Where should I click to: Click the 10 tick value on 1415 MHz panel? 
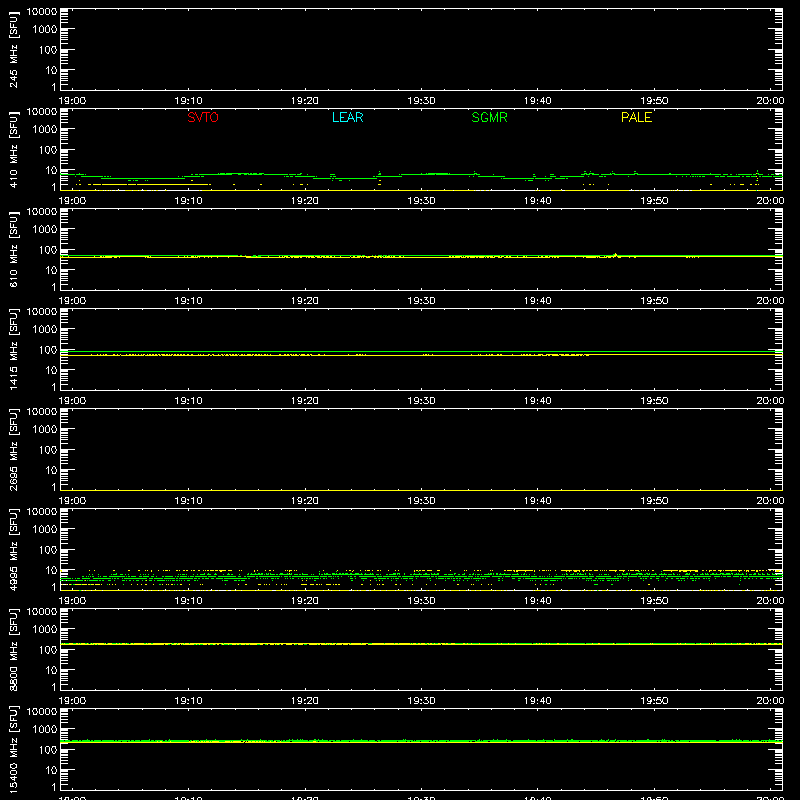(51, 370)
